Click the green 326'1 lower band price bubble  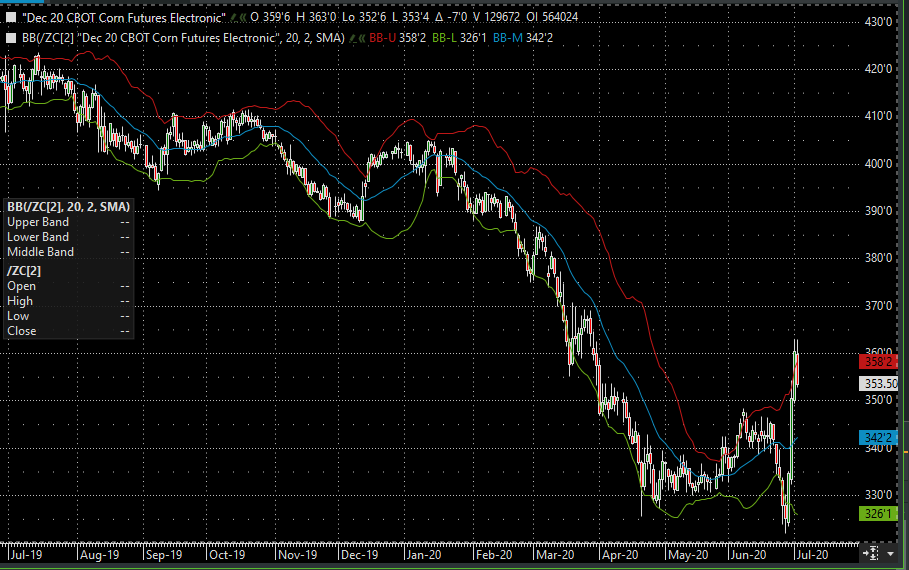pos(878,513)
